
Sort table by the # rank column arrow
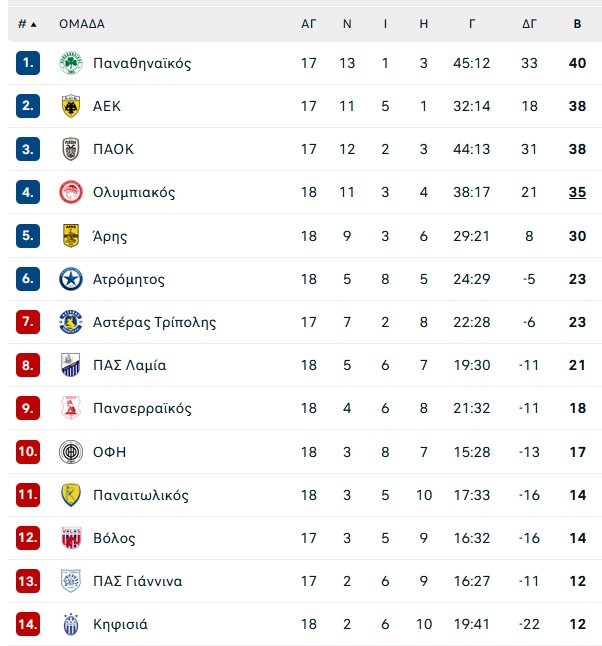28,24
